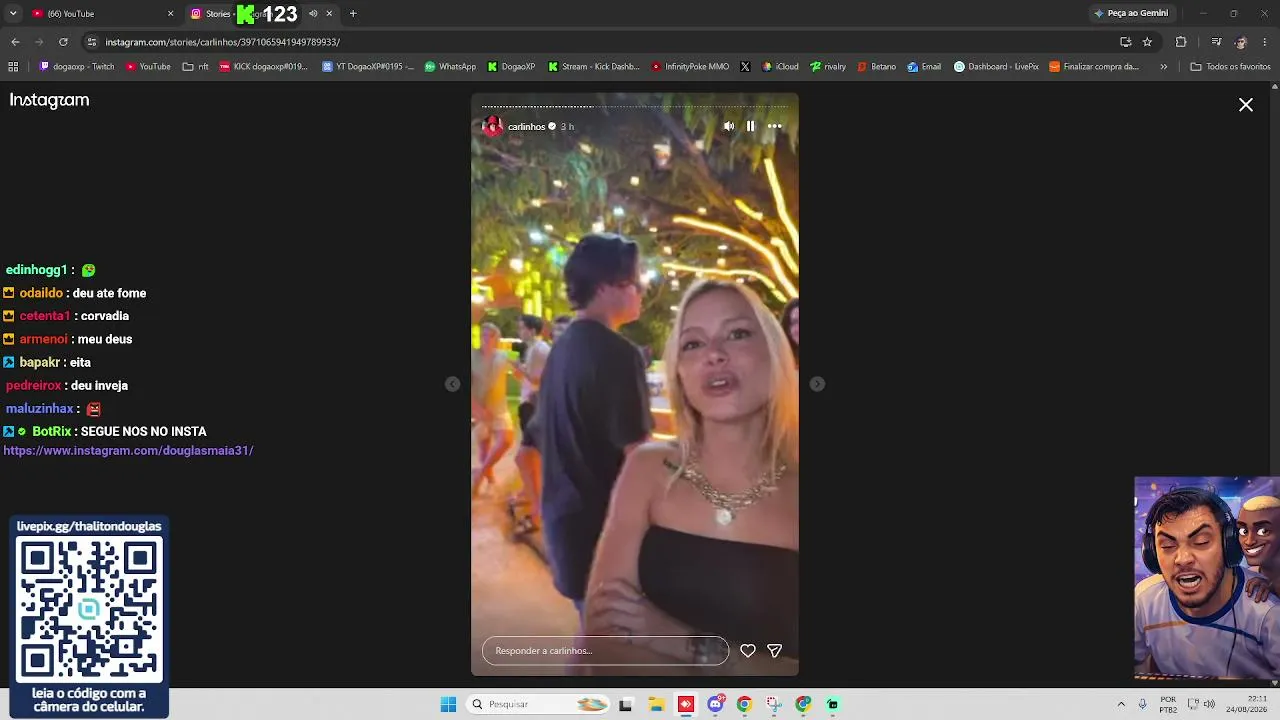Mute the Instagram story audio

point(728,126)
